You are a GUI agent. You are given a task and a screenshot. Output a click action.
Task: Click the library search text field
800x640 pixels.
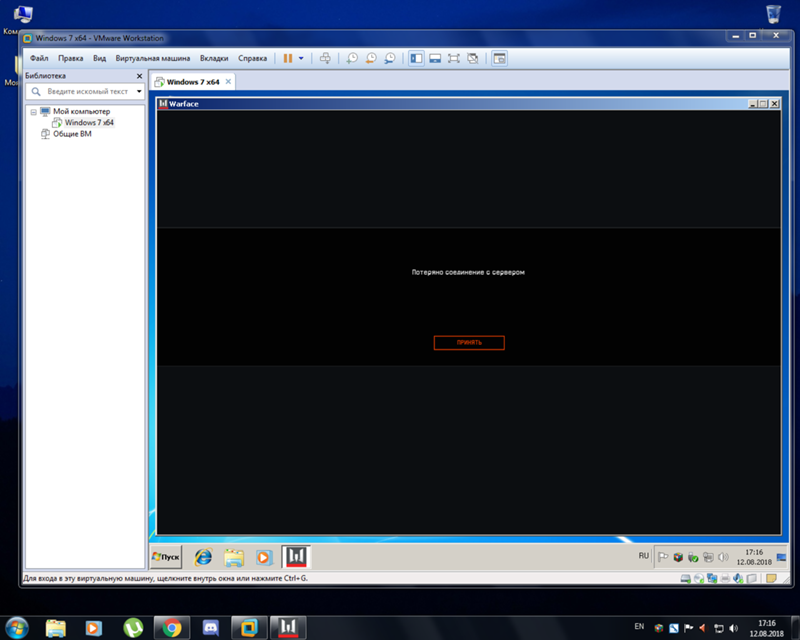point(85,91)
